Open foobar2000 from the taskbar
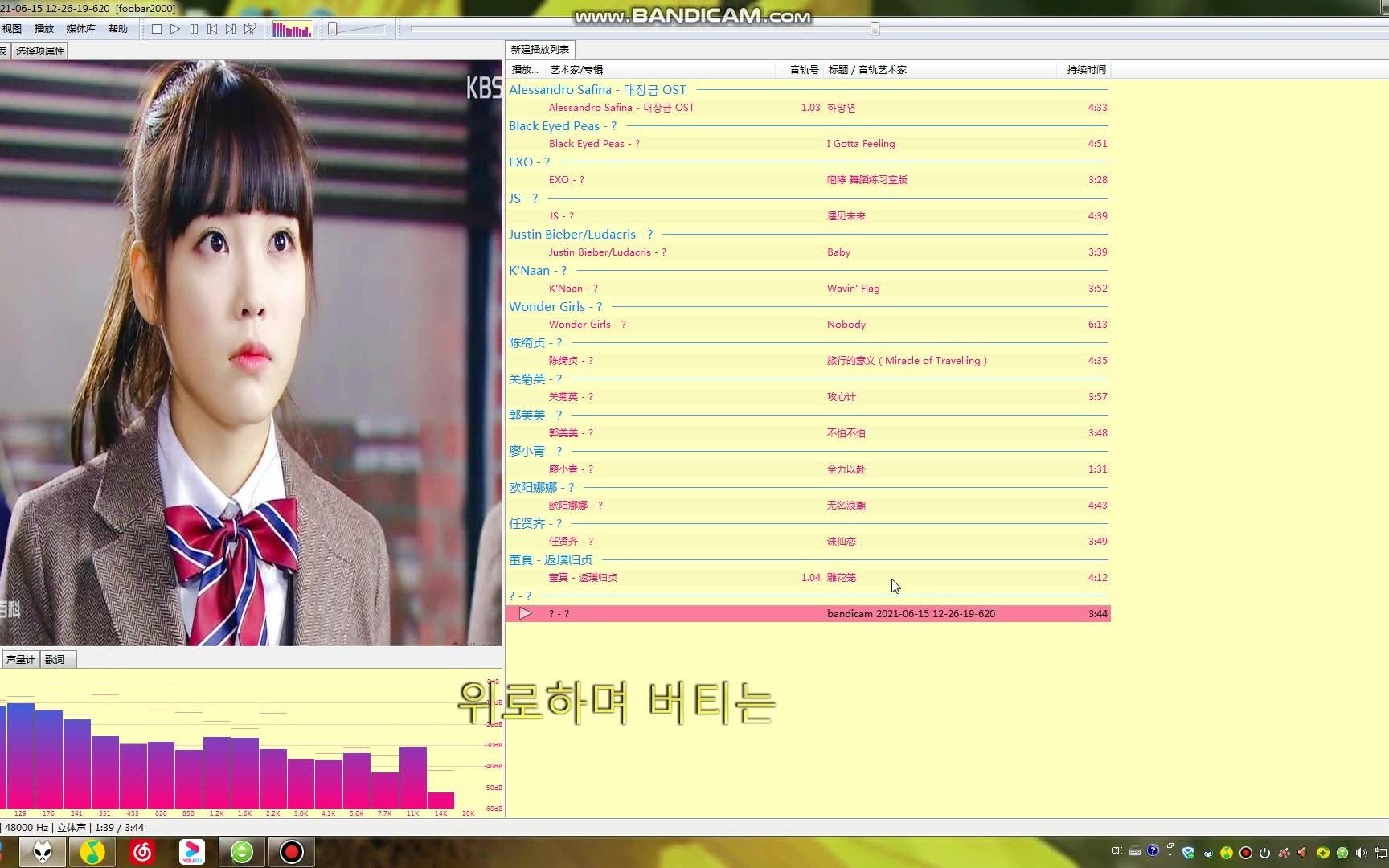Screen dimensions: 1389x868 pyautogui.click(x=43, y=852)
